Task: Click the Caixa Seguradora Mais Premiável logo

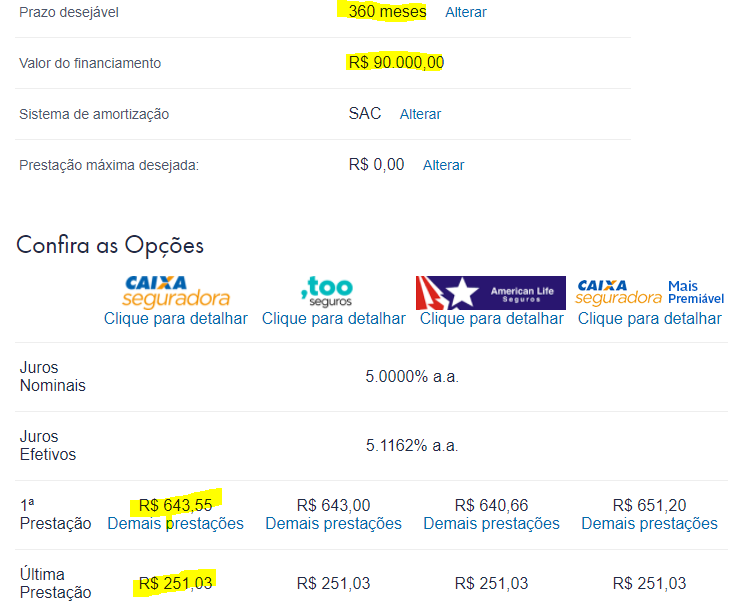Action: [650, 292]
